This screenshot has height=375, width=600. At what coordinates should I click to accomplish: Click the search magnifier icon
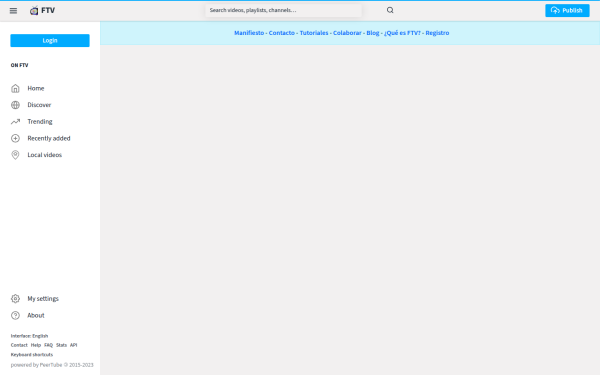pyautogui.click(x=390, y=10)
